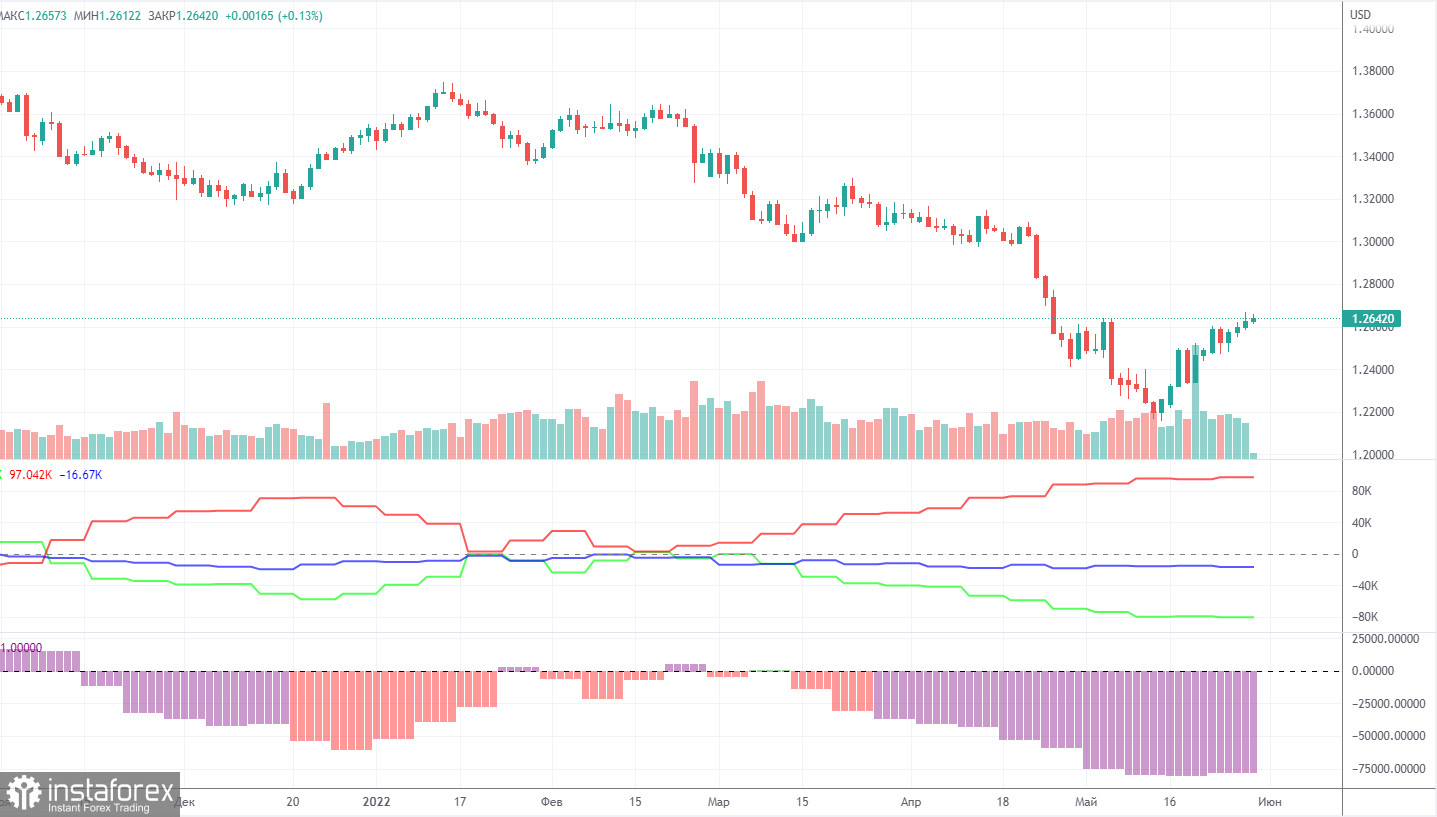Screen dimensions: 1437x817
Task: Click the 1.32000 price axis label
Action: (1372, 199)
